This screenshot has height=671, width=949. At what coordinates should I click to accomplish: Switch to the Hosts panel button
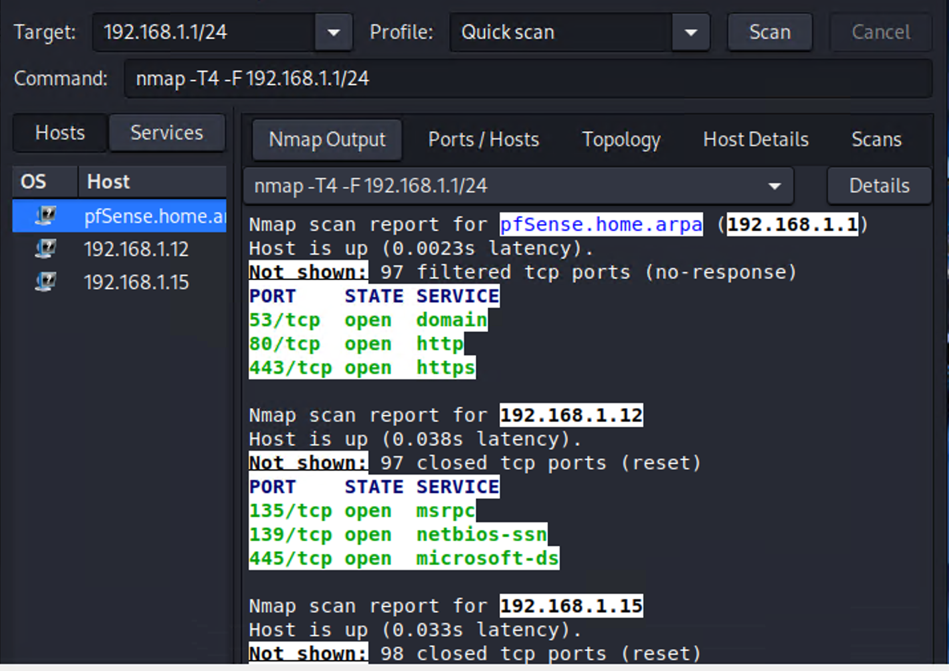(x=60, y=133)
